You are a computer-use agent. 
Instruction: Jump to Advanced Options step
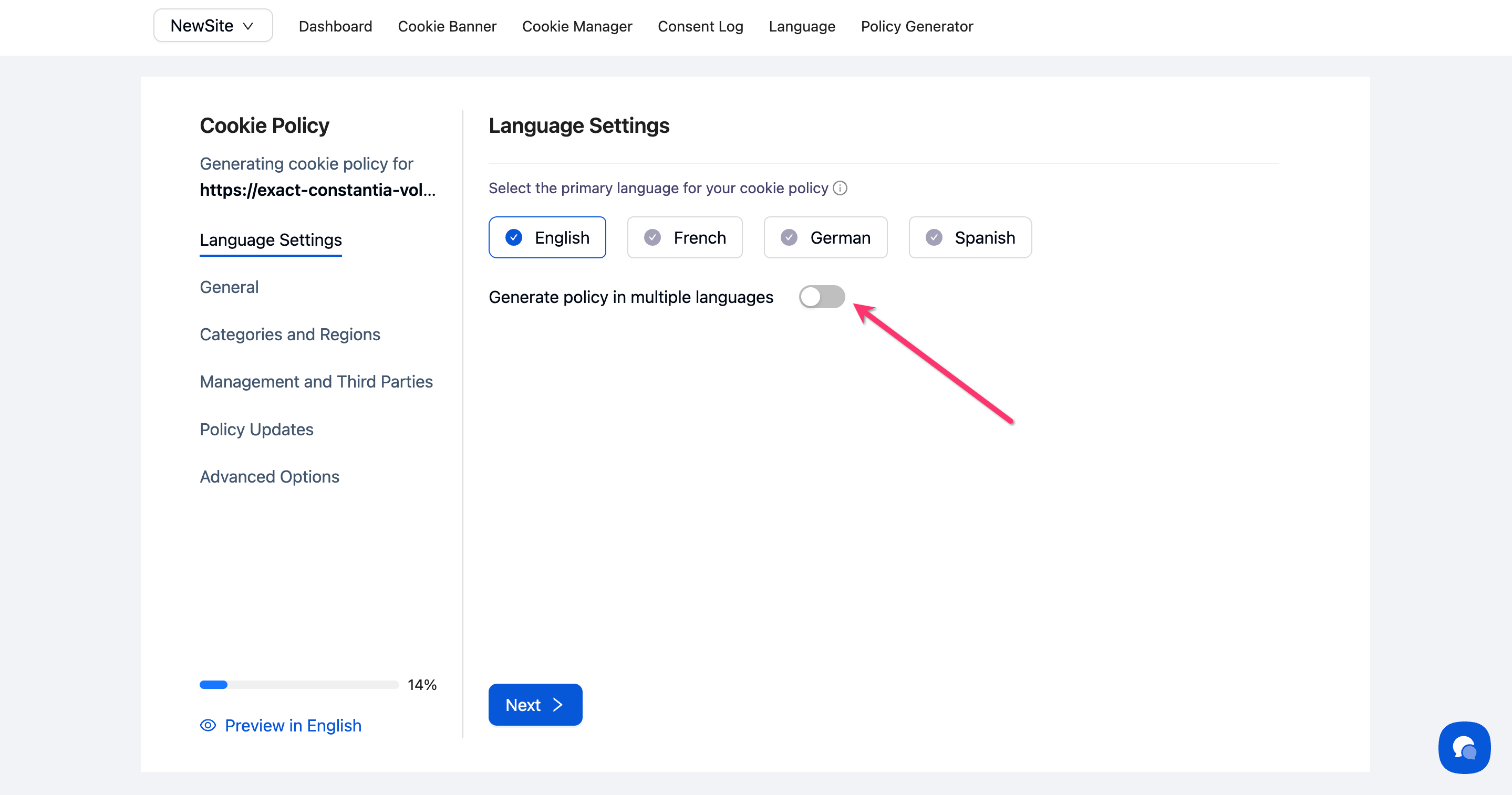(270, 476)
